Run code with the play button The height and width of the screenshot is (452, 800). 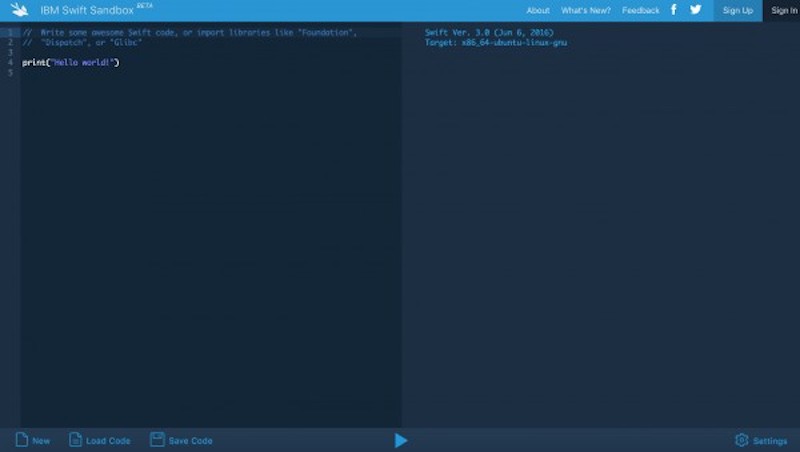pos(401,440)
